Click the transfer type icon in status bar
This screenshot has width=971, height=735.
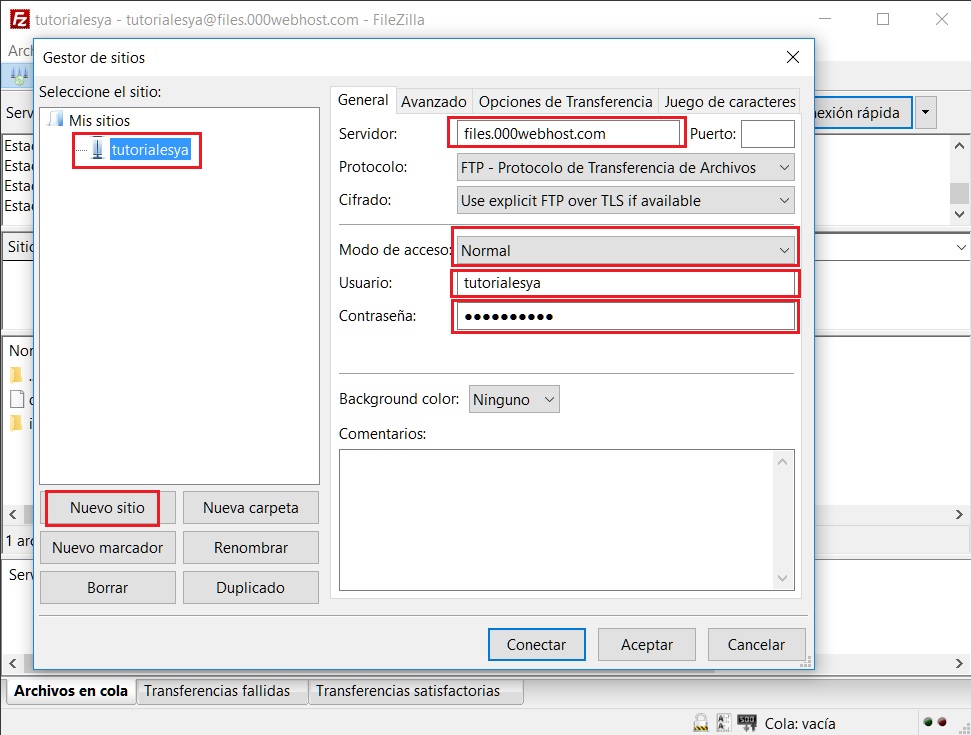(723, 723)
